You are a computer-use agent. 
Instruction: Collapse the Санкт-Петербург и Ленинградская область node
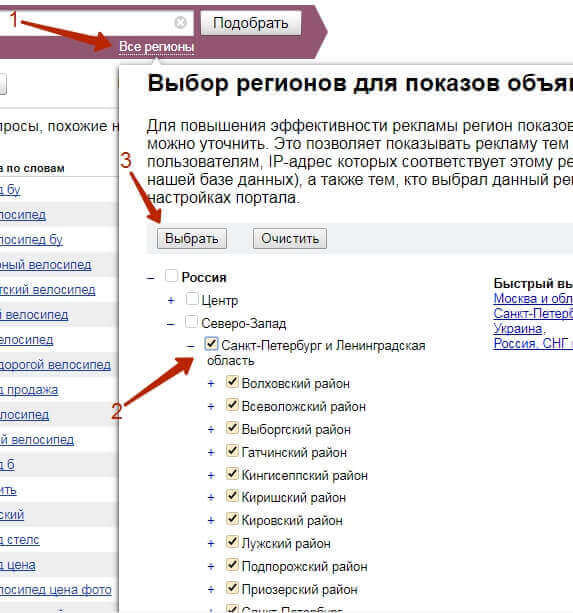191,346
